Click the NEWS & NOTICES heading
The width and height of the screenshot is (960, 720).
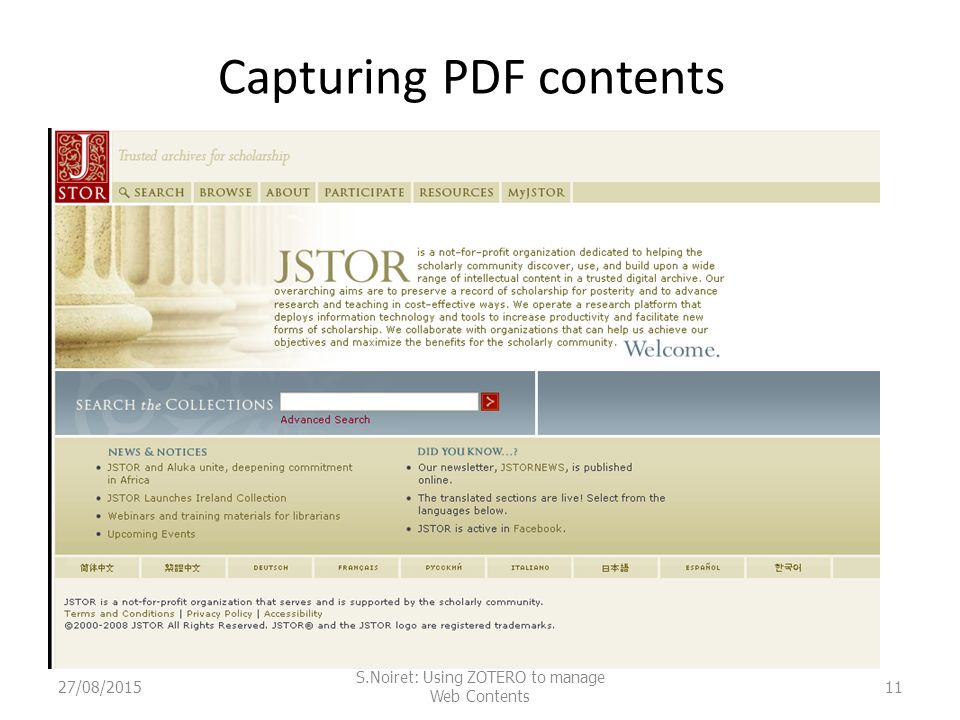(157, 452)
